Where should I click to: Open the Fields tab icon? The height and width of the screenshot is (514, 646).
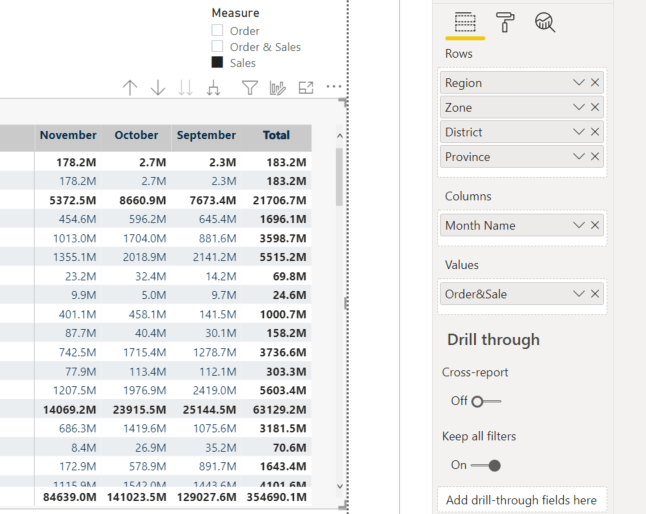tap(465, 22)
